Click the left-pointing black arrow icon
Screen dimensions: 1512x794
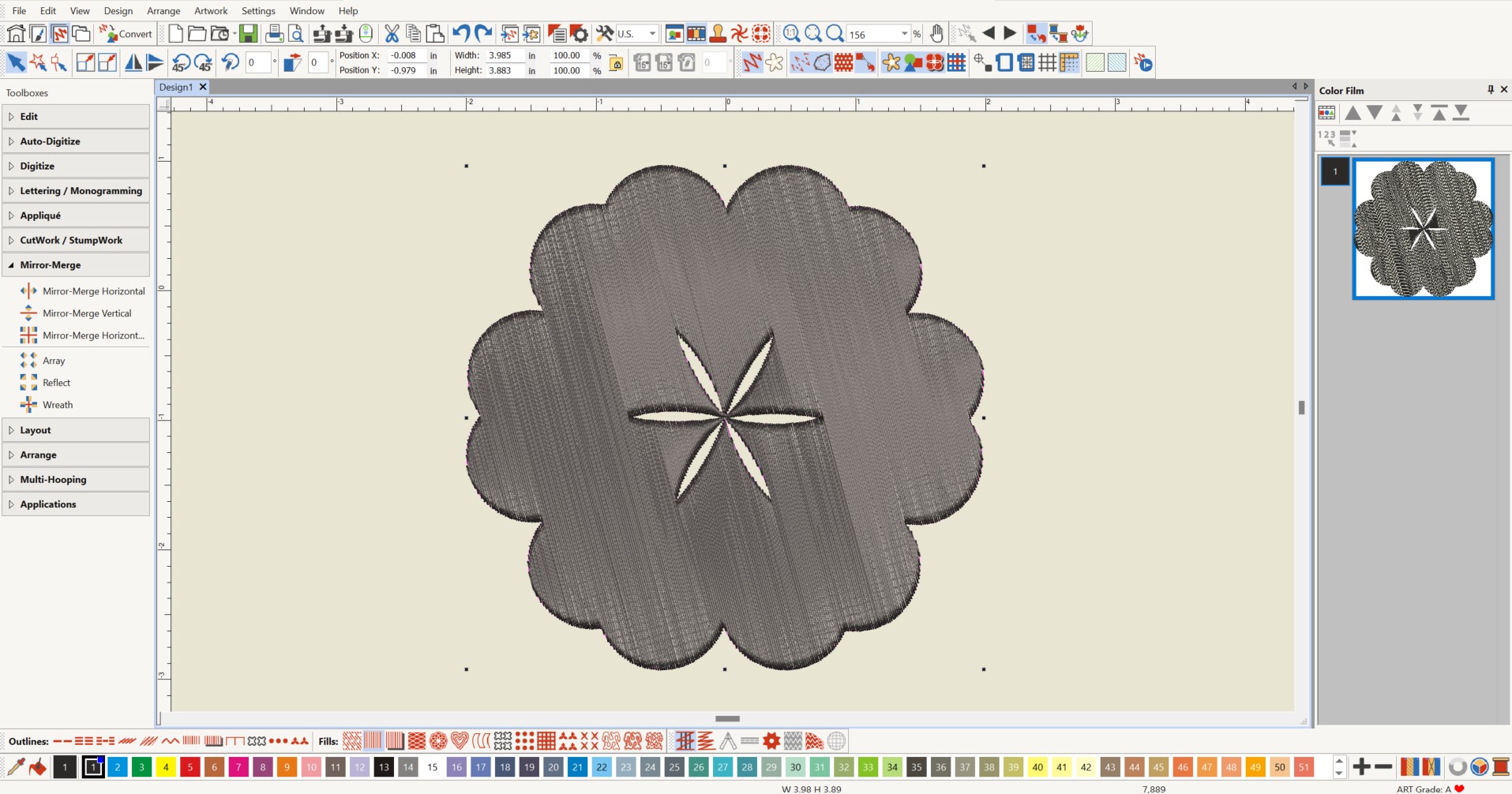(x=988, y=33)
